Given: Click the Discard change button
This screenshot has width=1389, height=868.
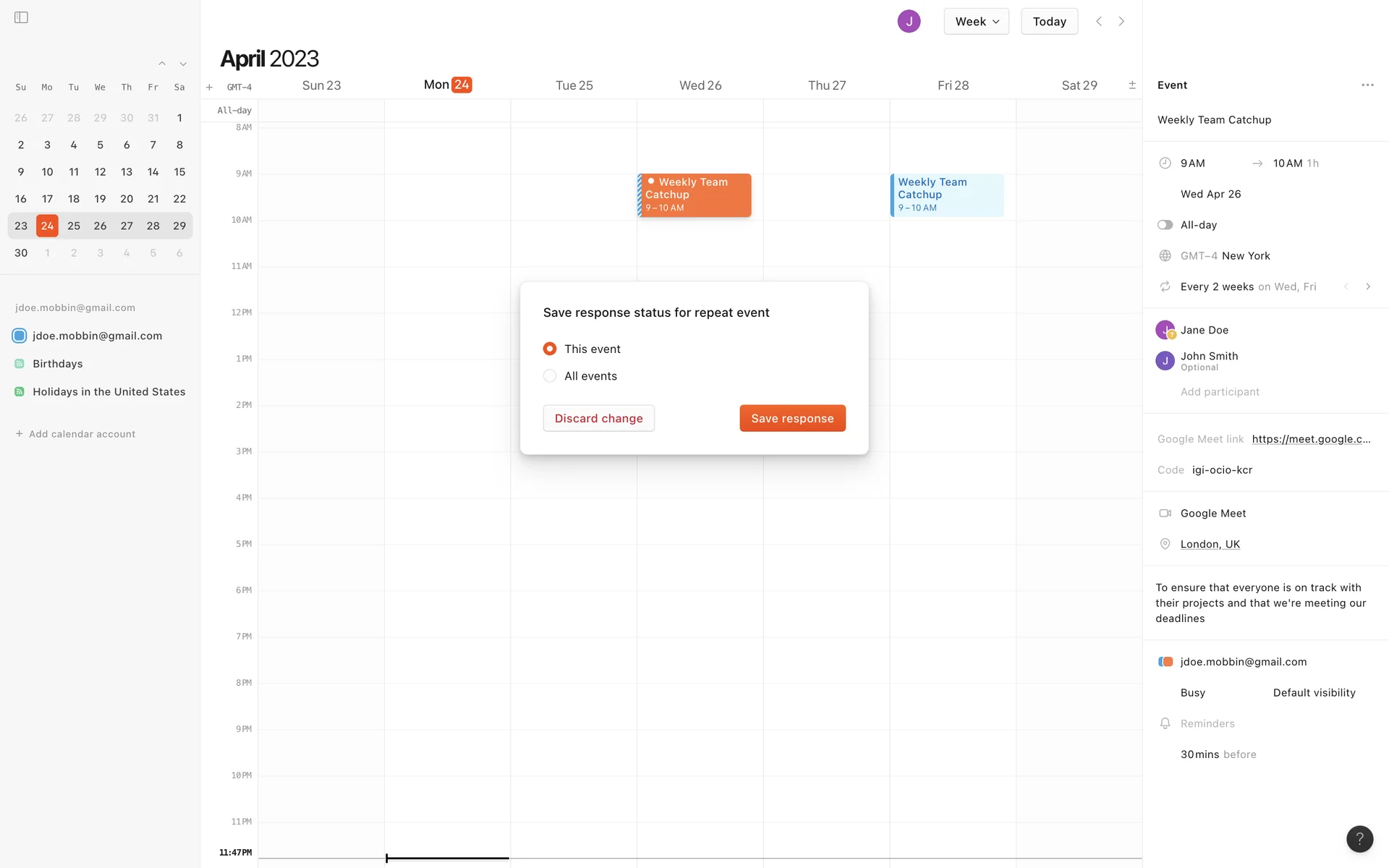Looking at the screenshot, I should pyautogui.click(x=598, y=418).
